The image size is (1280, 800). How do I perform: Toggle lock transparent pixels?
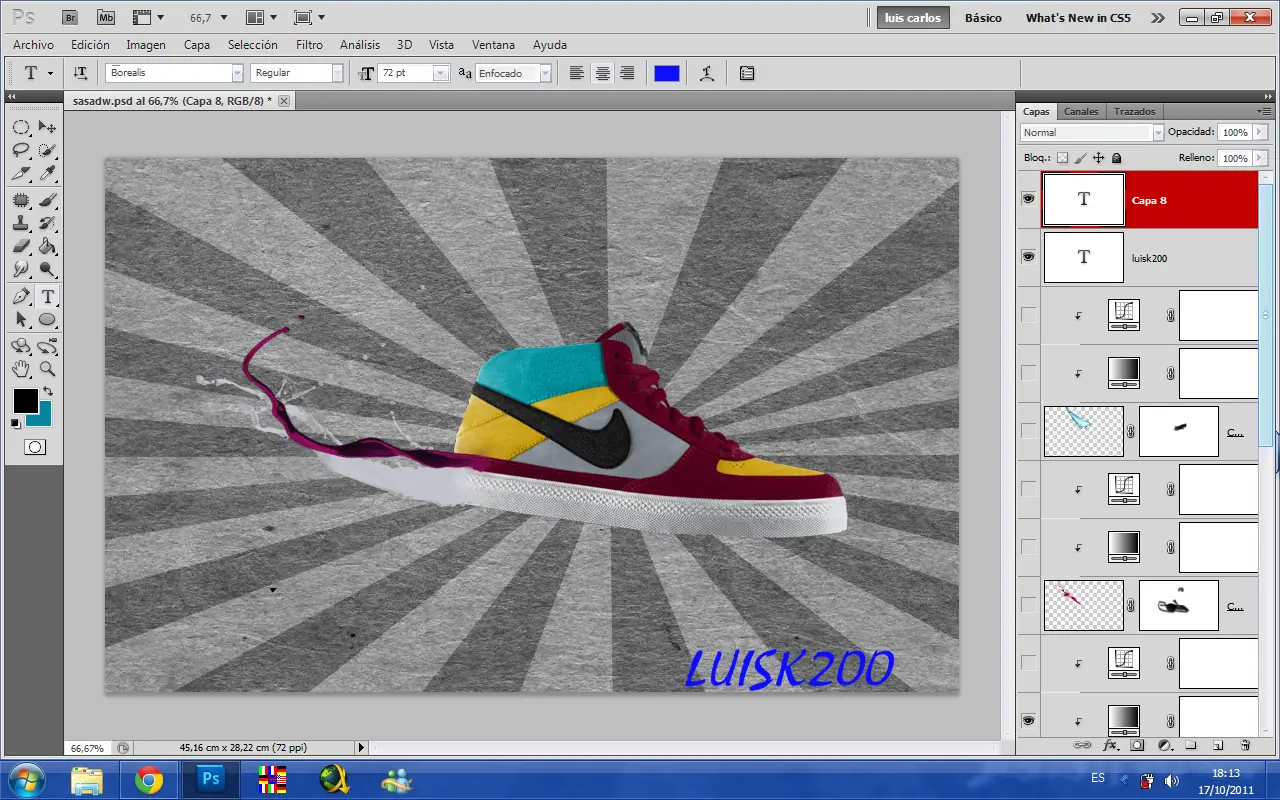pos(1062,158)
